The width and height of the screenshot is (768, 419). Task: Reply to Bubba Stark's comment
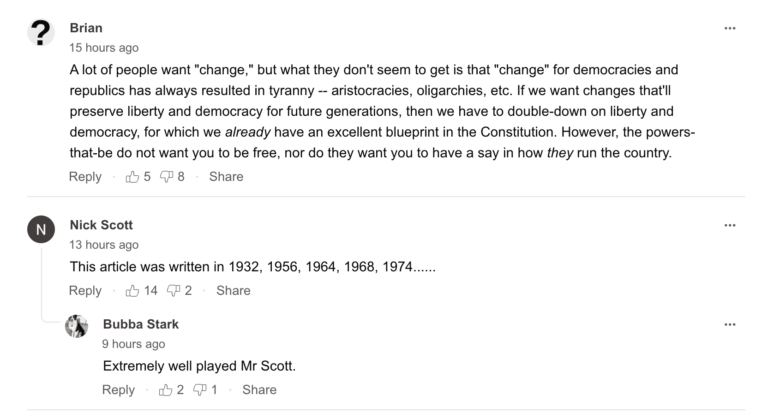(x=119, y=390)
